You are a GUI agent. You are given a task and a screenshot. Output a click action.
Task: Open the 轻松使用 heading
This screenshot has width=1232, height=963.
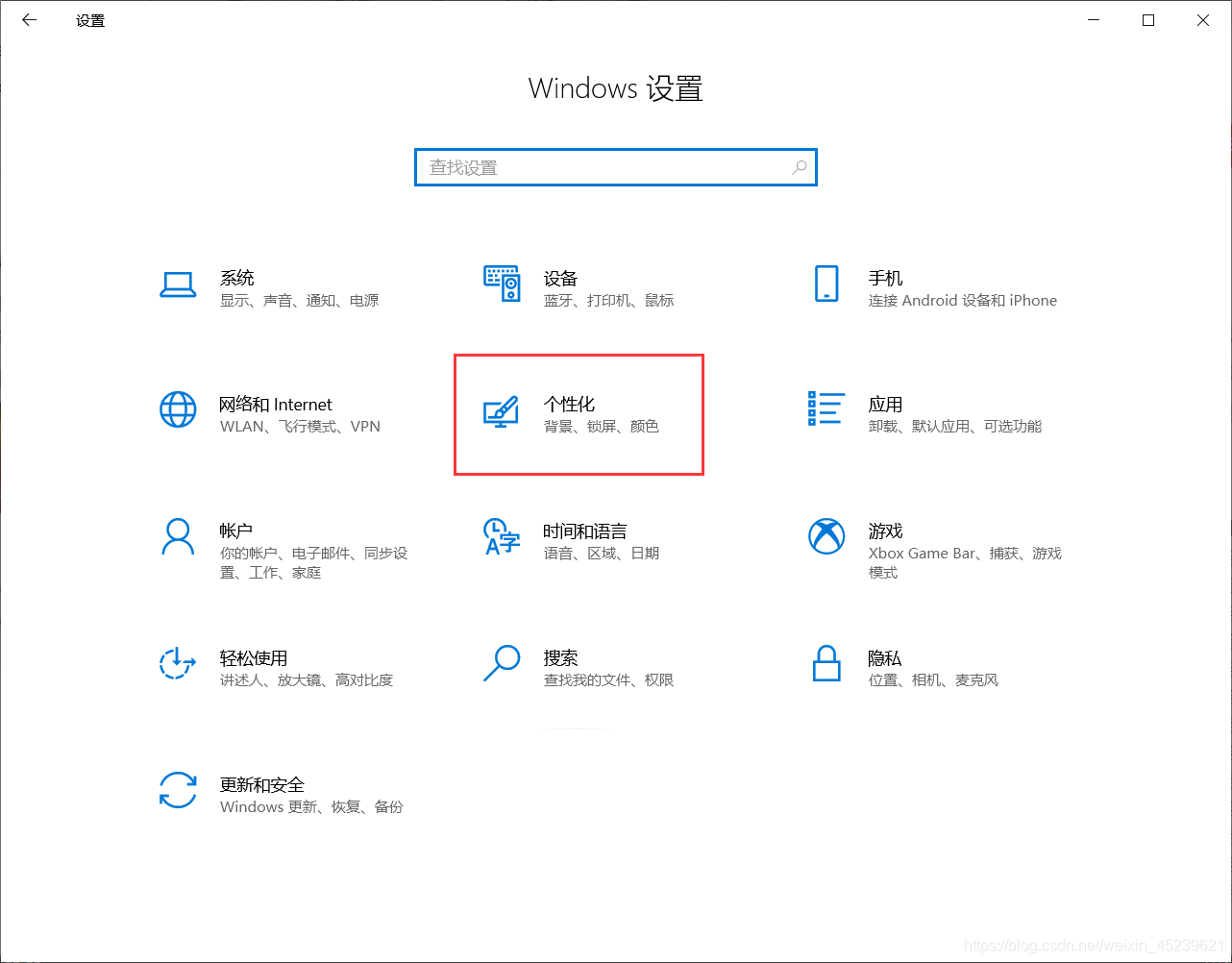[254, 658]
